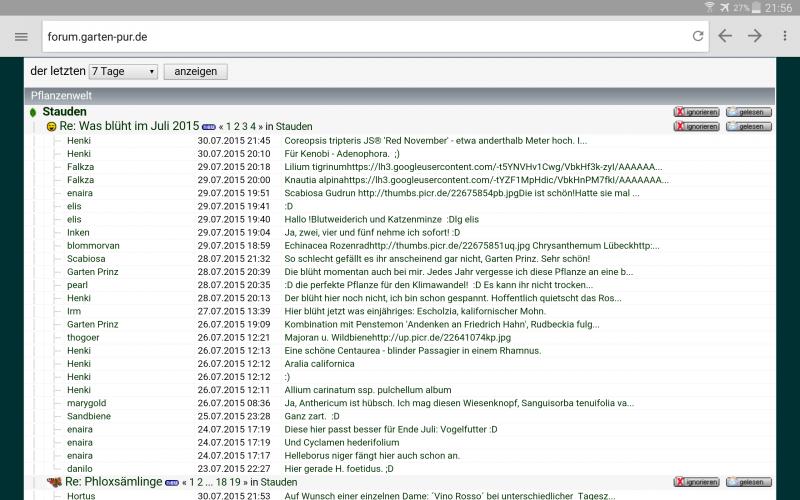Click the green leaf icon beside Stauden
The height and width of the screenshot is (500, 800).
33,112
